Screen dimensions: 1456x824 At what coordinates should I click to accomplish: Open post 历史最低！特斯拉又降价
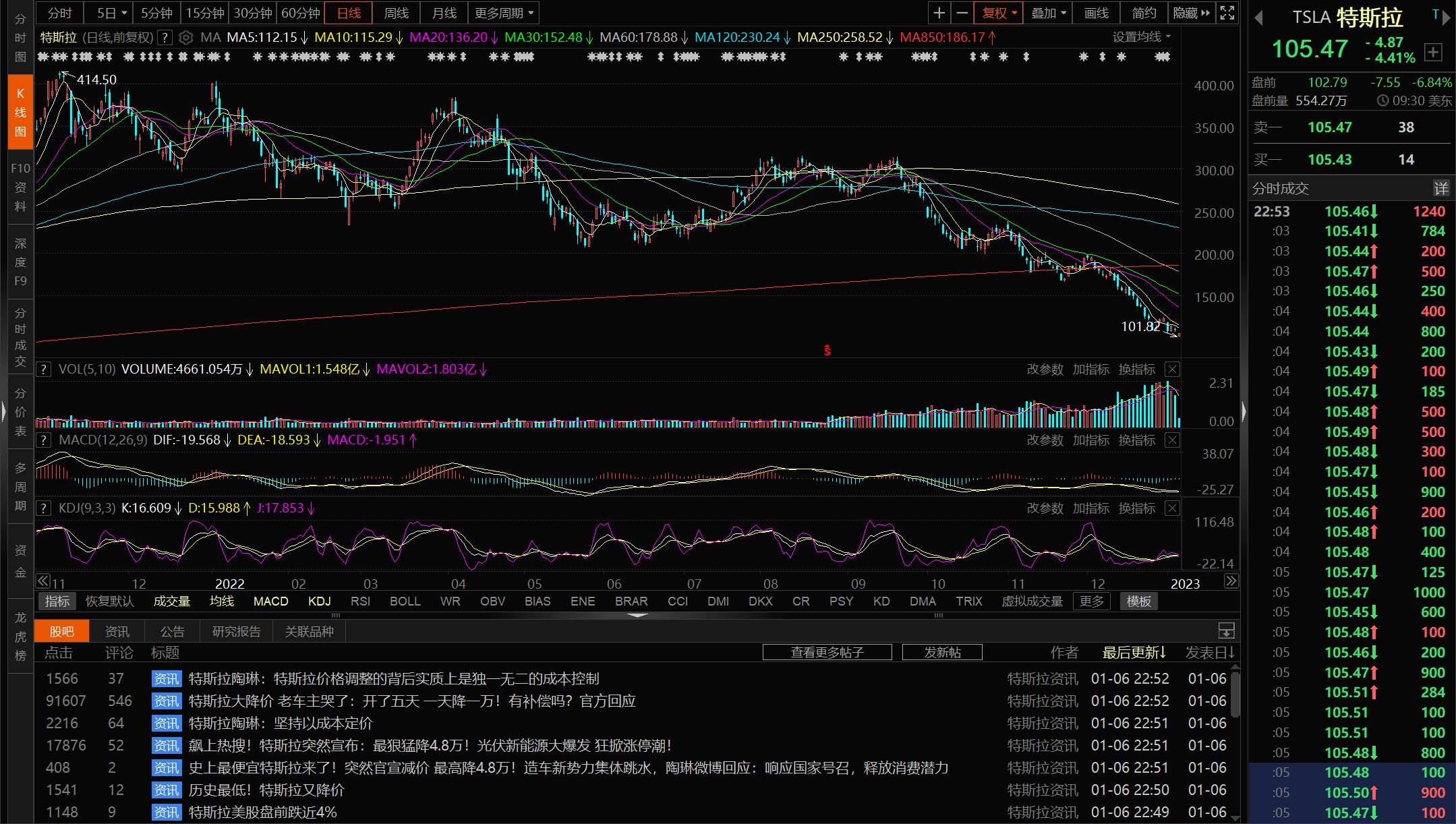[266, 790]
